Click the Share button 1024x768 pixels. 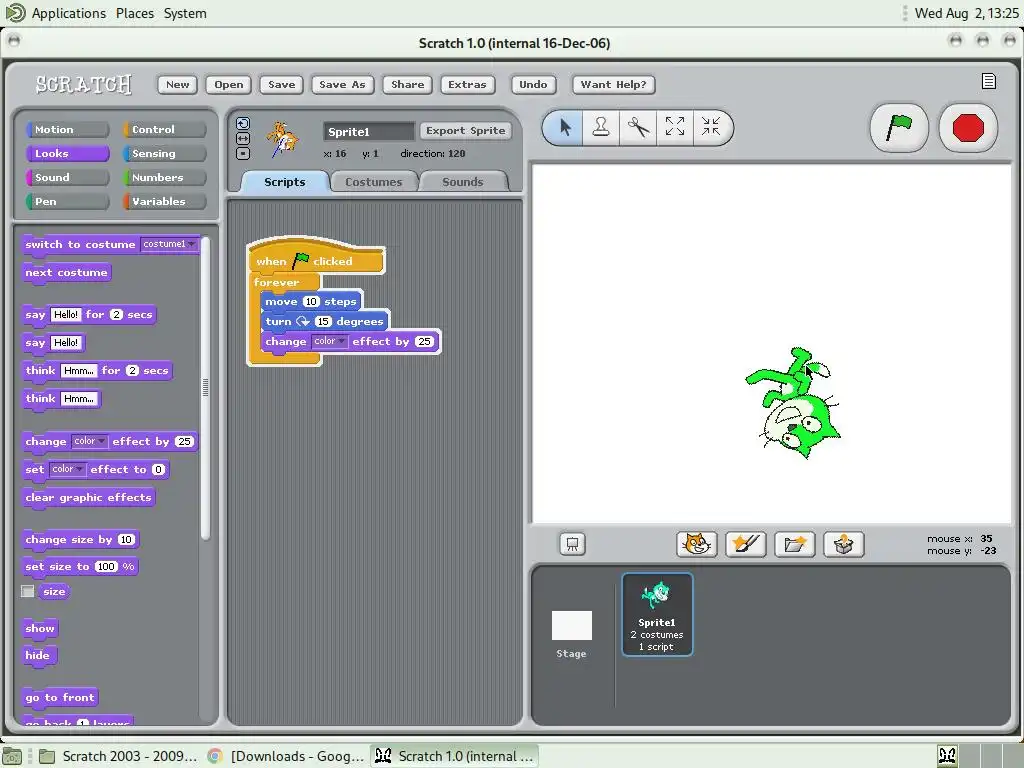(x=408, y=84)
